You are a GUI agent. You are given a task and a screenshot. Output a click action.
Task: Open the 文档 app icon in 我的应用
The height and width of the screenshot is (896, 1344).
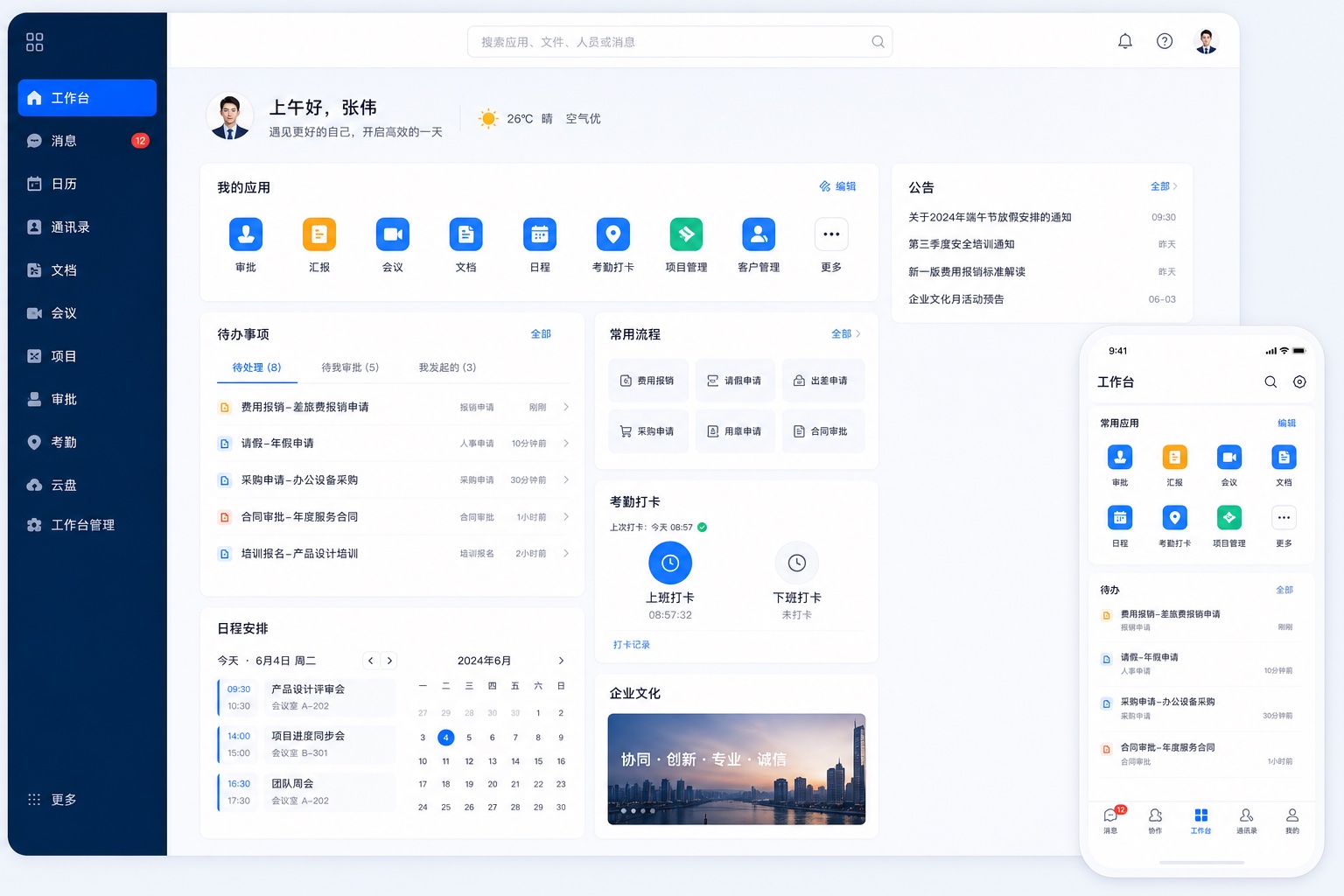pyautogui.click(x=465, y=234)
